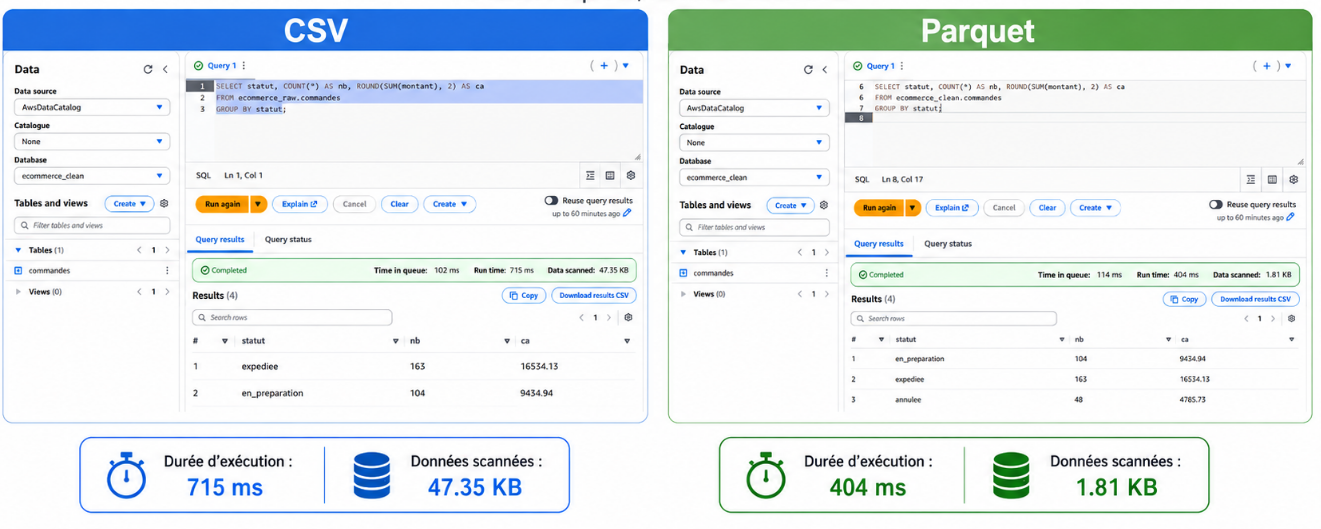Click Explain in the CSV console
Screen dimensions: 1321x529
pyautogui.click(x=299, y=204)
